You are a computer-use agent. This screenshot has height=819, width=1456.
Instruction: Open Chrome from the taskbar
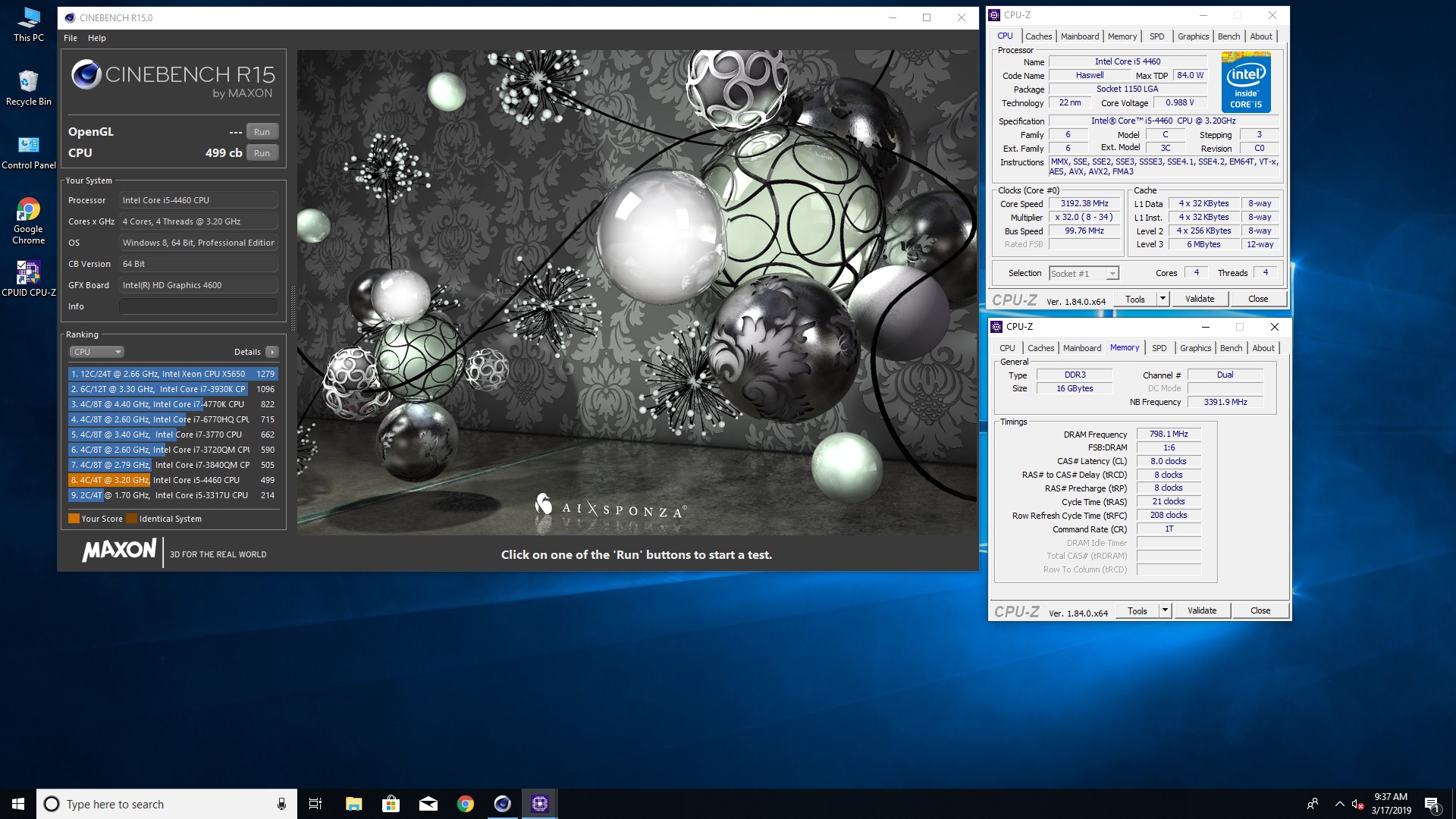pyautogui.click(x=465, y=804)
